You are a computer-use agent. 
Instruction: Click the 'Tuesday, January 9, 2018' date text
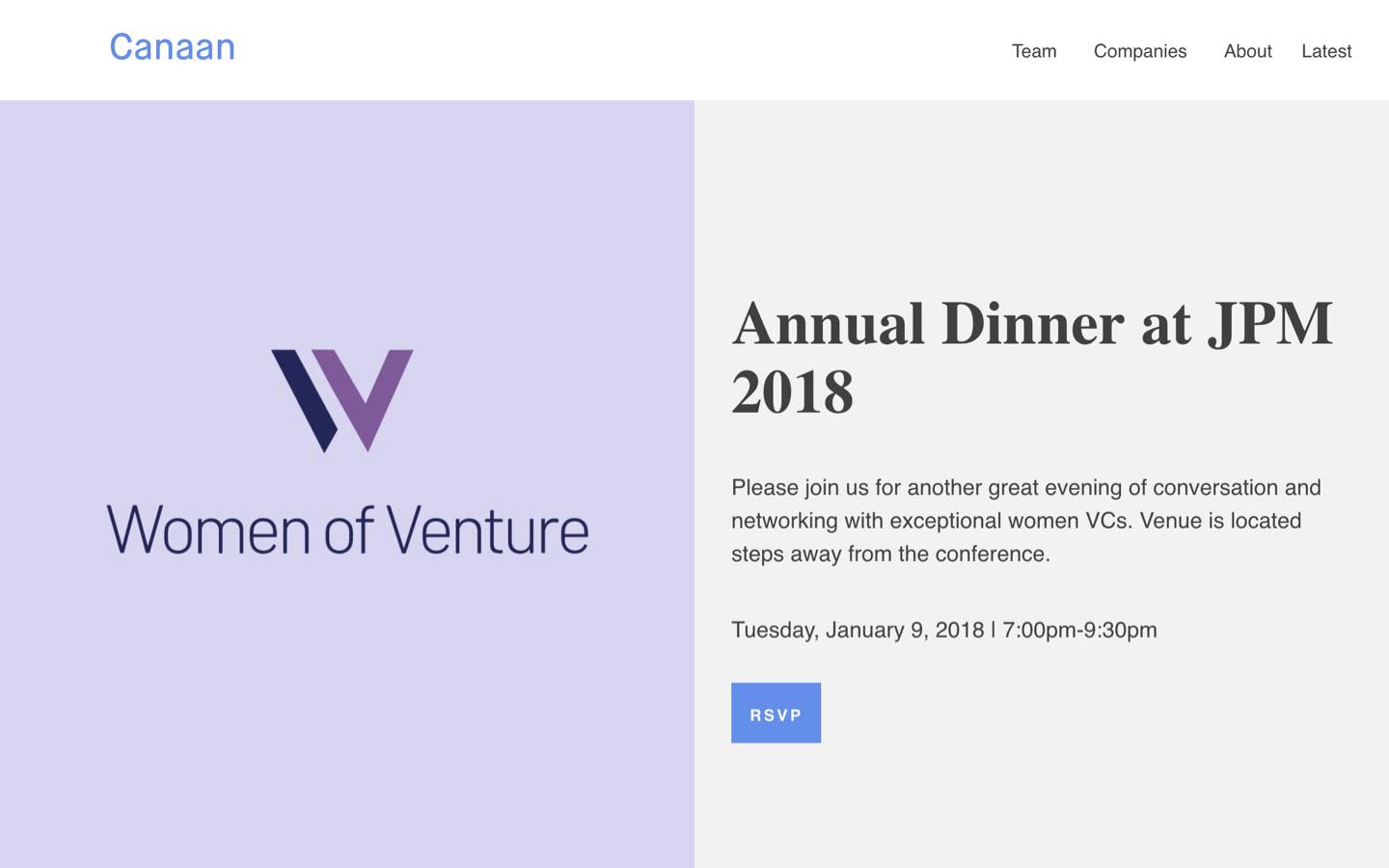pos(857,630)
